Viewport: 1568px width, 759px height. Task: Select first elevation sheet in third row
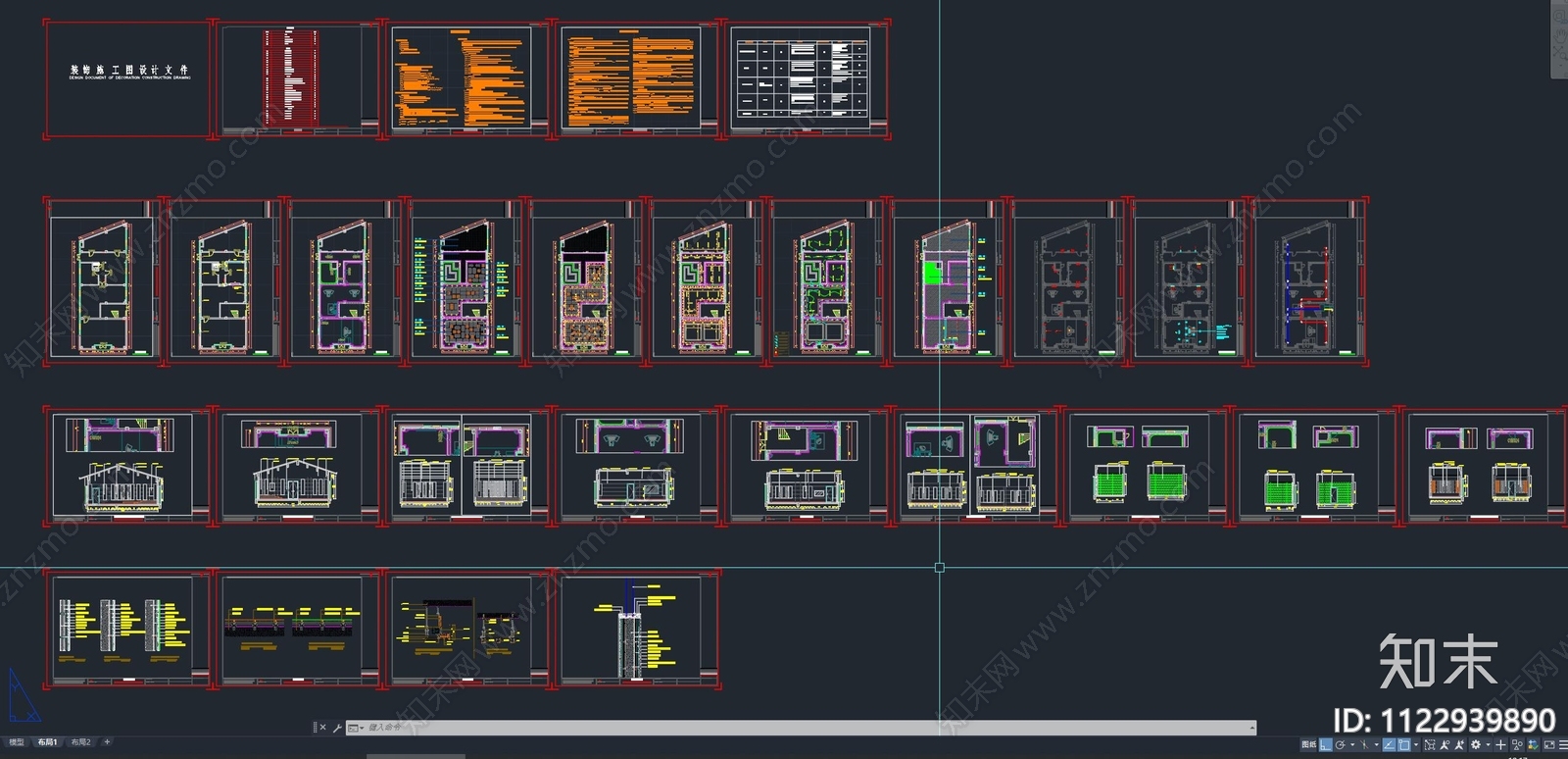click(127, 467)
